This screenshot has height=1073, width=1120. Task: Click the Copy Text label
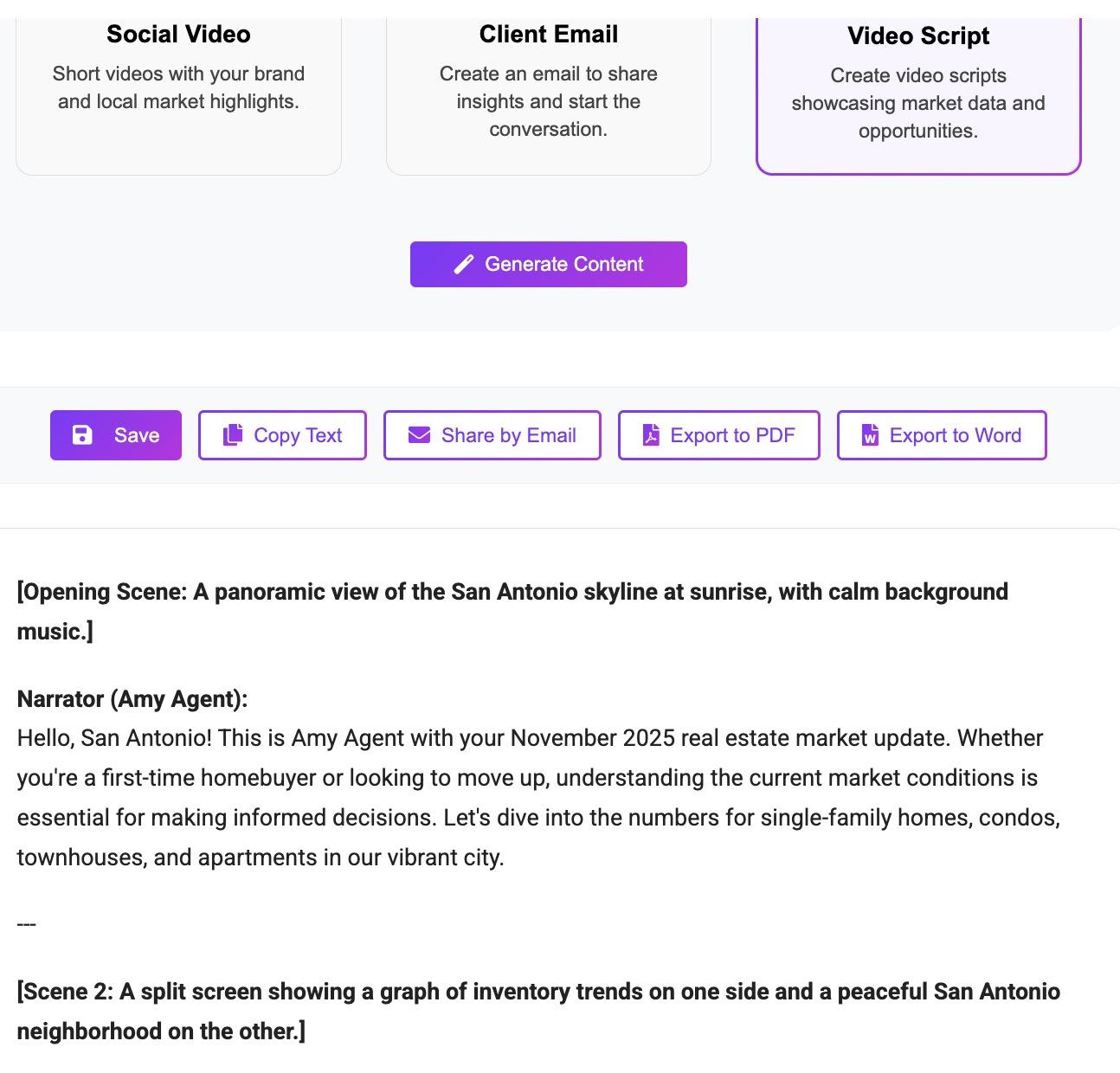(298, 435)
